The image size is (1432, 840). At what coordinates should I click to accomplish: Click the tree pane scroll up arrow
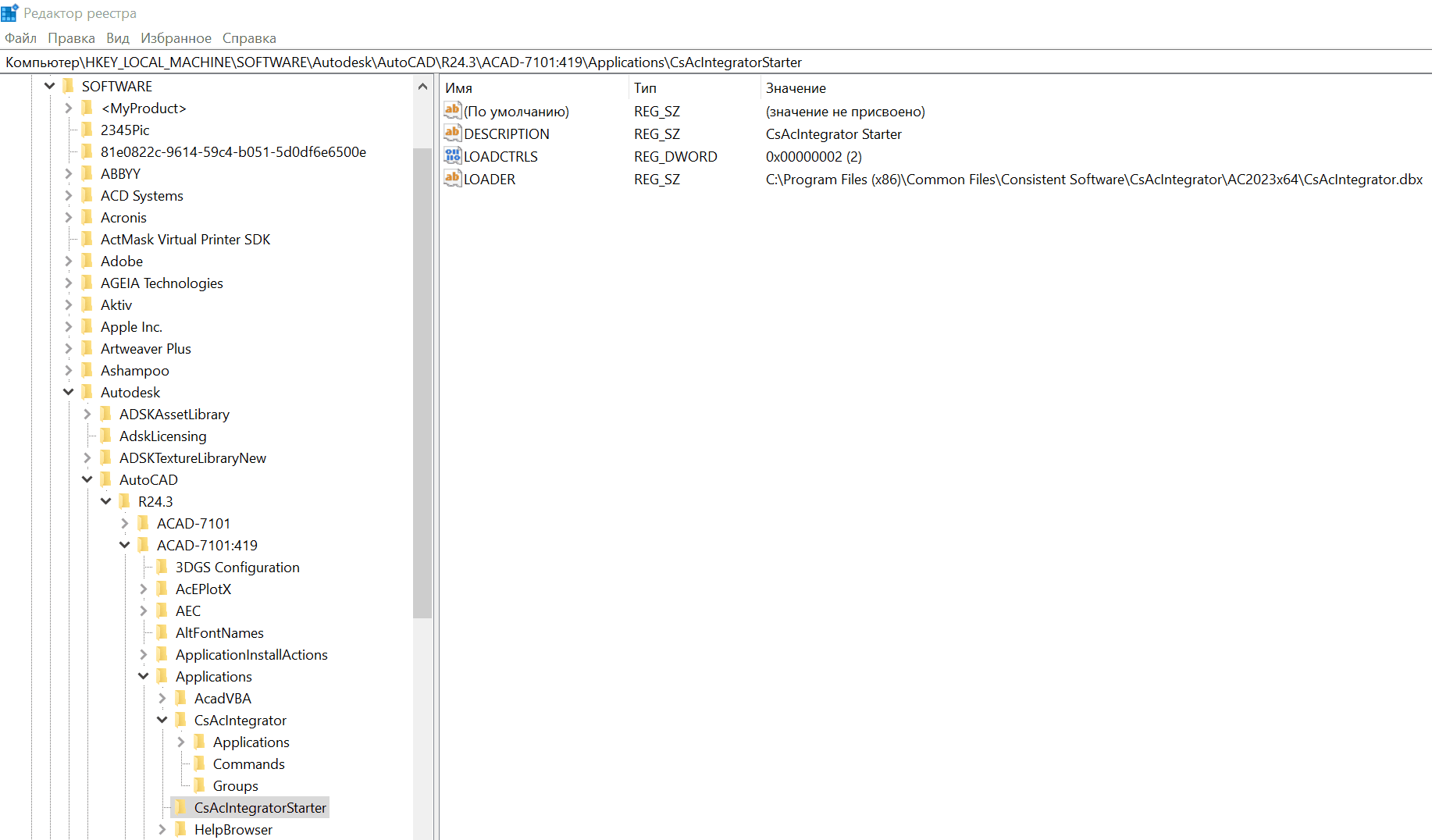pos(422,87)
